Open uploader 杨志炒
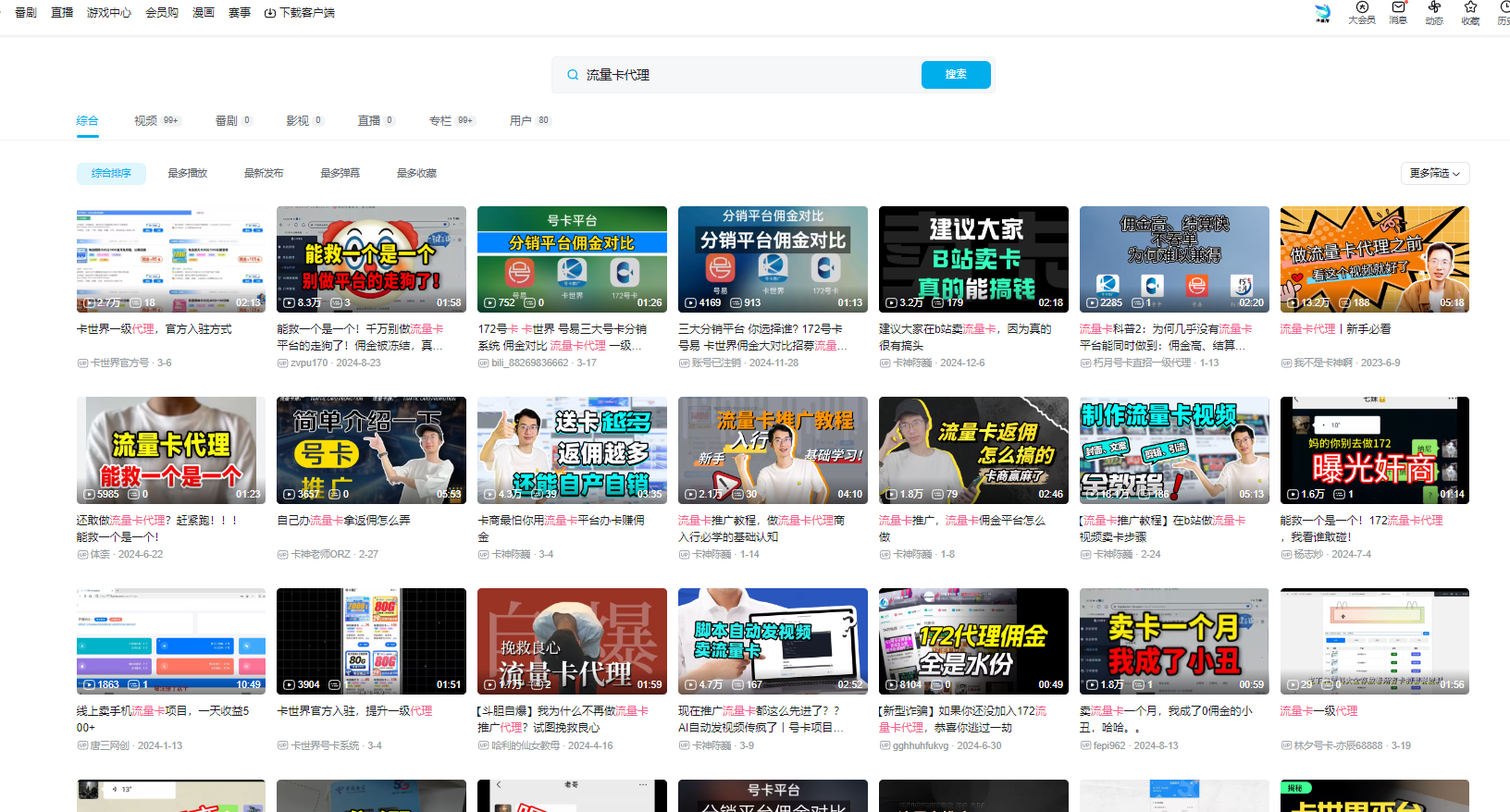 1308,555
